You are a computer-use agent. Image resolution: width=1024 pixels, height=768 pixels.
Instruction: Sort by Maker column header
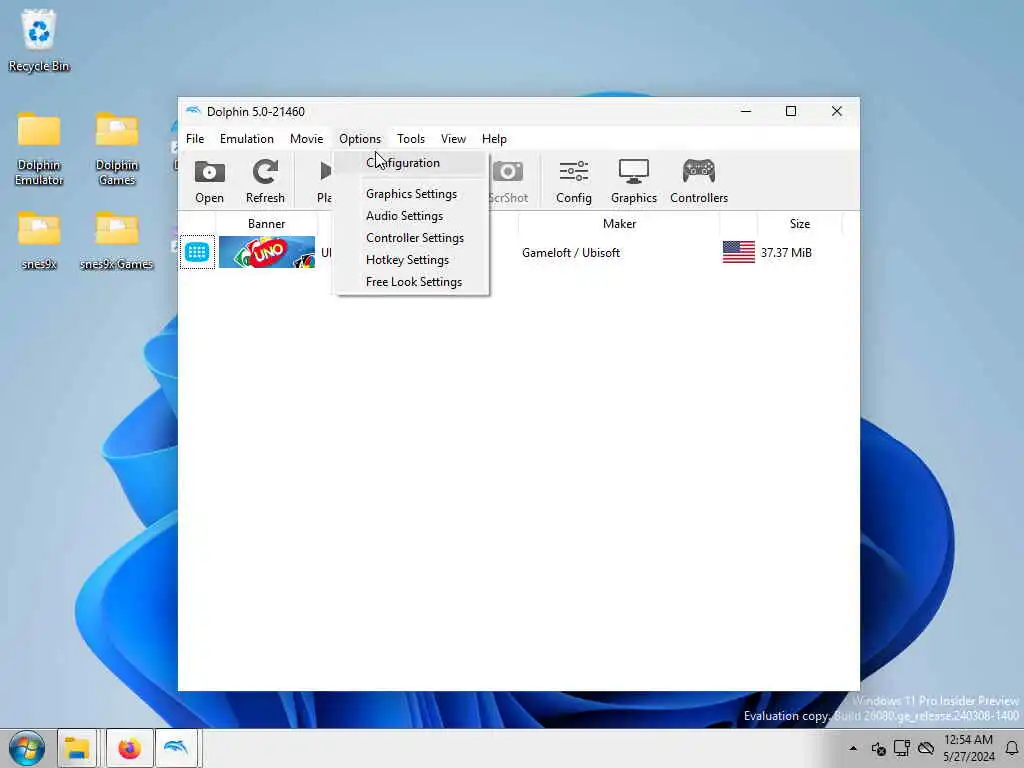point(619,223)
